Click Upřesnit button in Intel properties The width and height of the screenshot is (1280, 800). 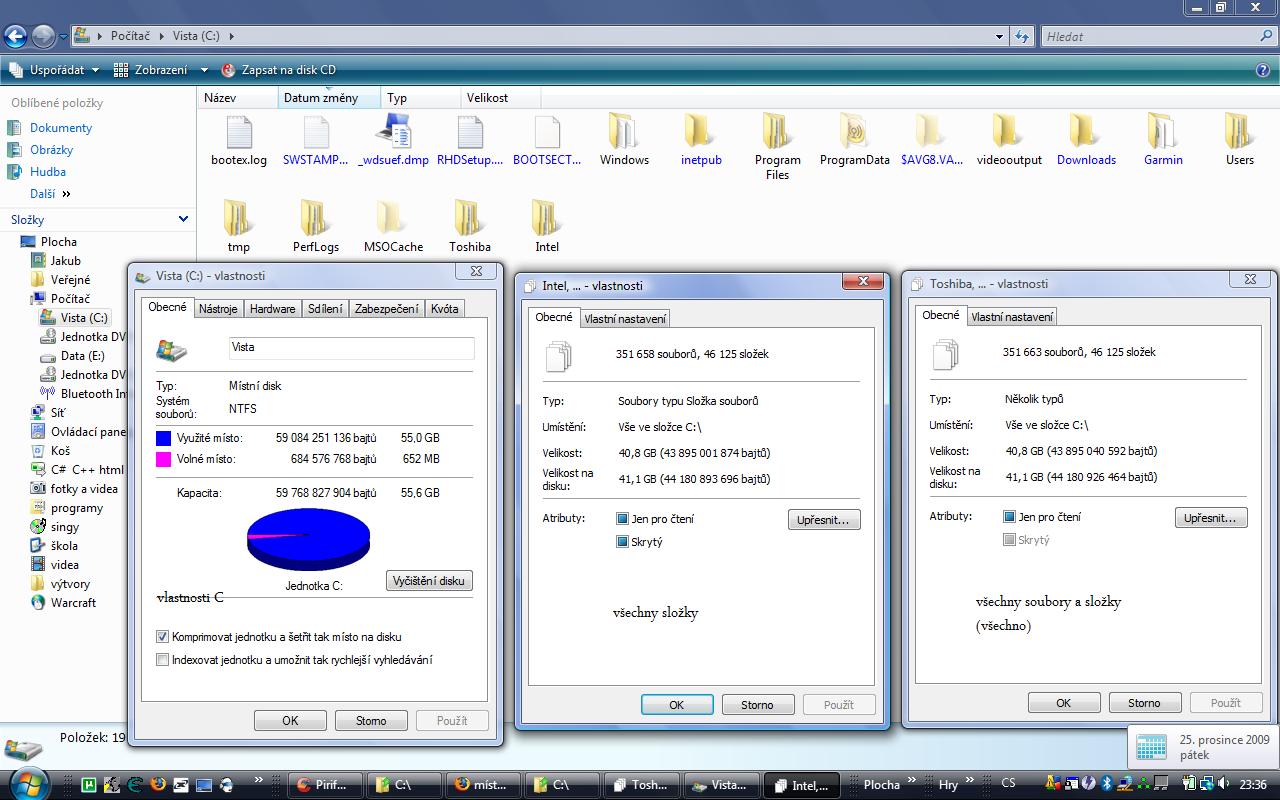tap(824, 520)
